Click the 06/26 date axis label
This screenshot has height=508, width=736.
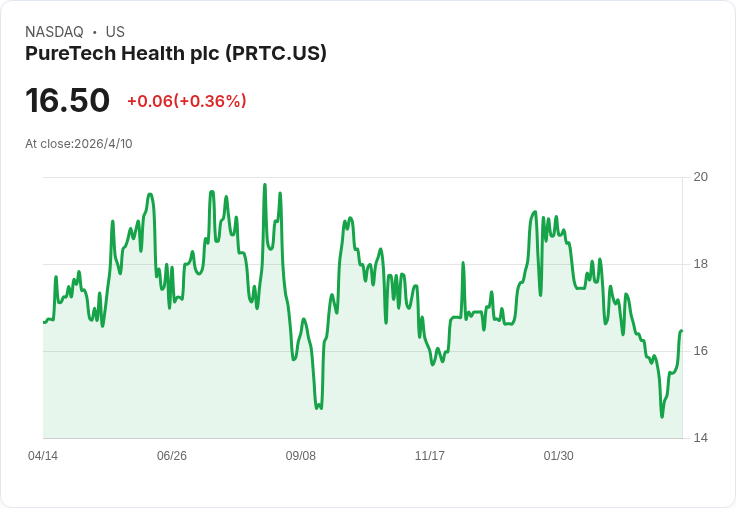tap(172, 455)
